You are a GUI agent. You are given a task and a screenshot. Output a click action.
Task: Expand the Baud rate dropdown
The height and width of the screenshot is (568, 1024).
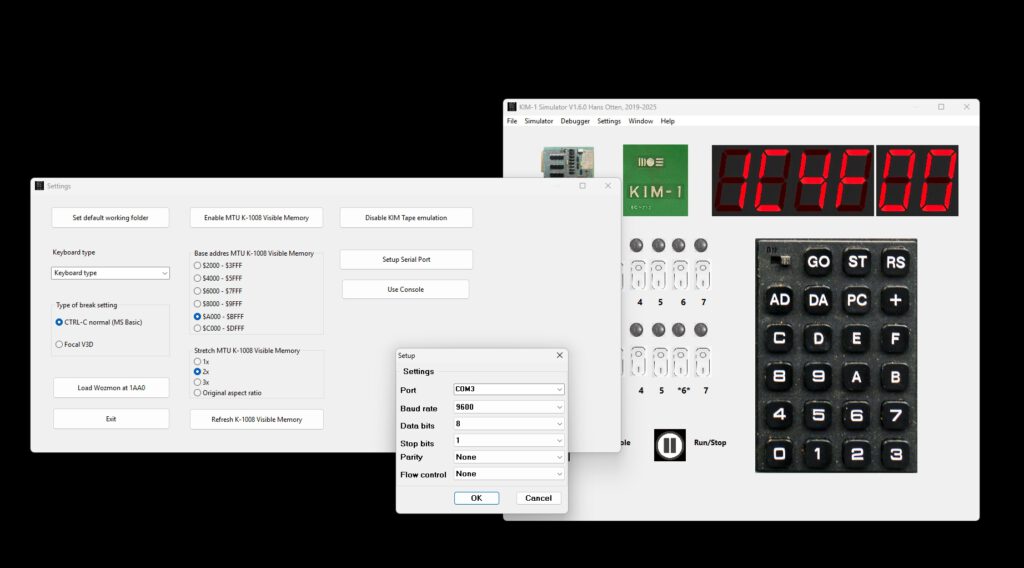tap(509, 407)
